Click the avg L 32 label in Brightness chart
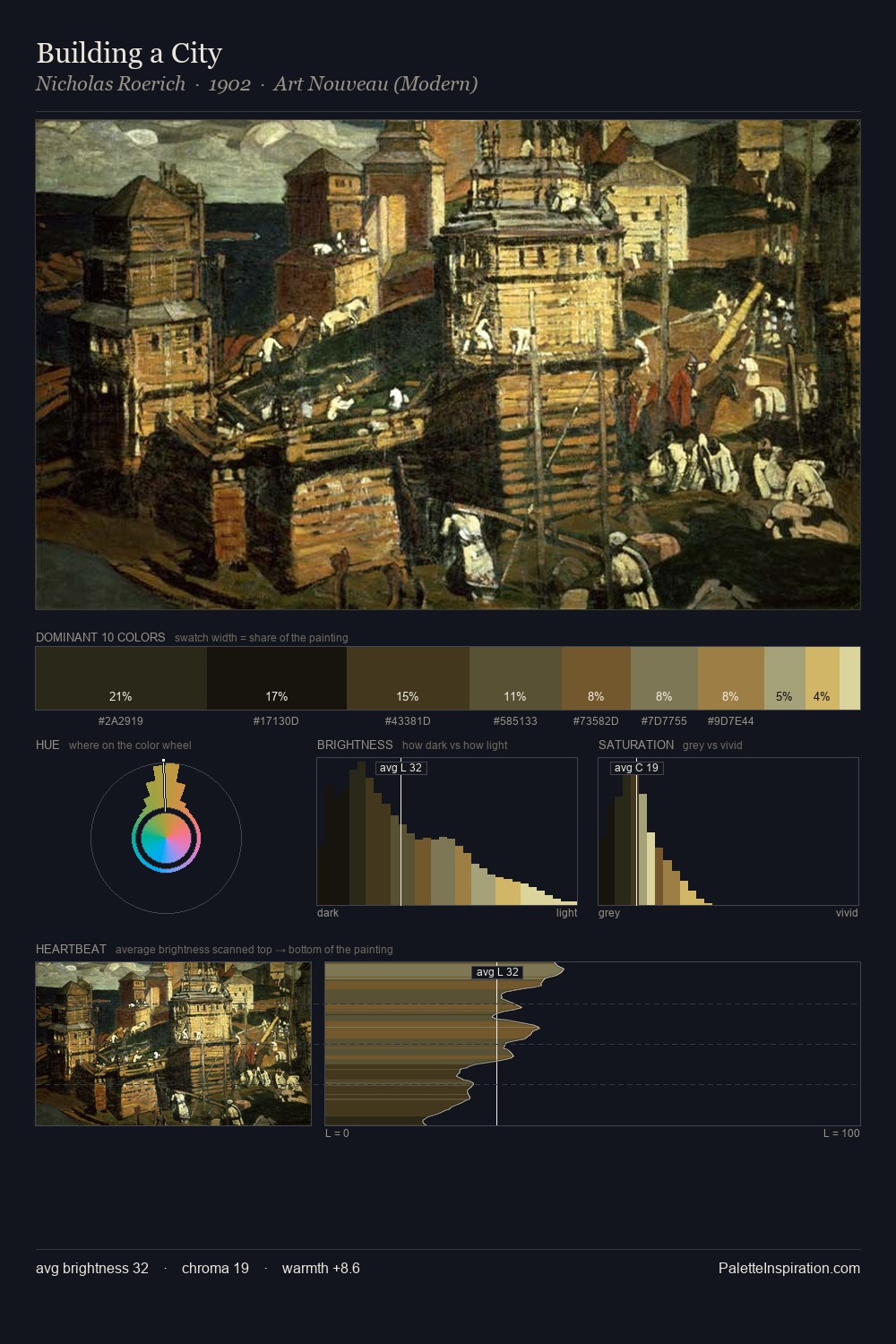Image resolution: width=896 pixels, height=1344 pixels. [401, 768]
